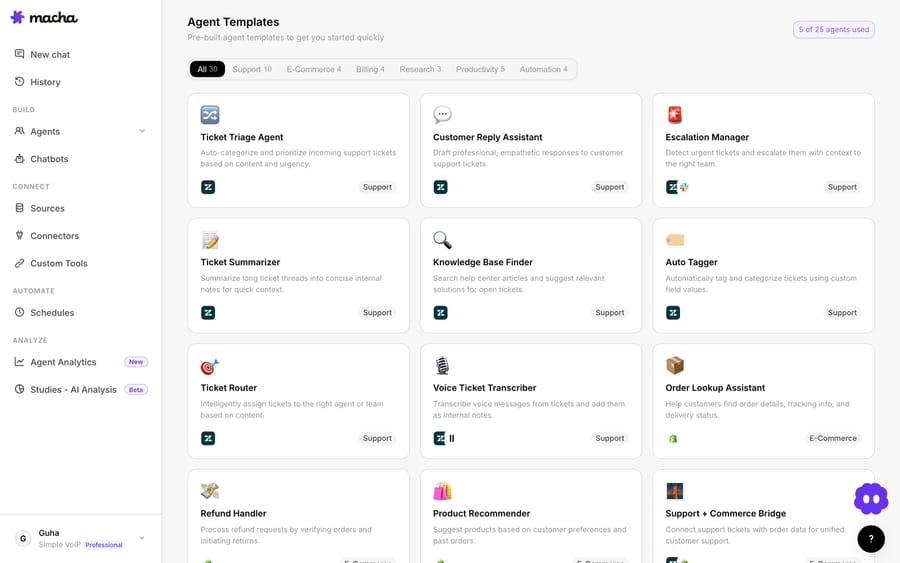Screen dimensions: 900x563
Task: Click the macha logo
Action: point(44,18)
